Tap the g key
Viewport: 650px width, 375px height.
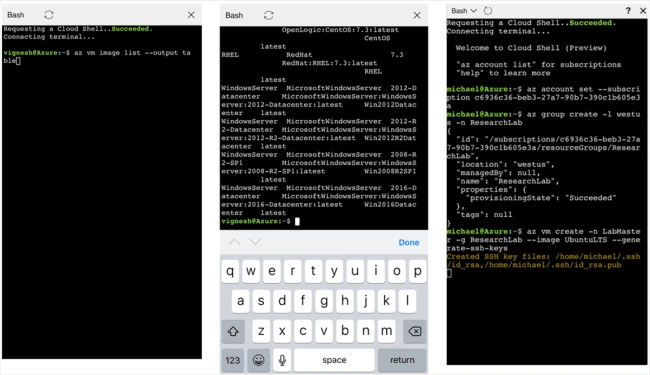pos(324,301)
